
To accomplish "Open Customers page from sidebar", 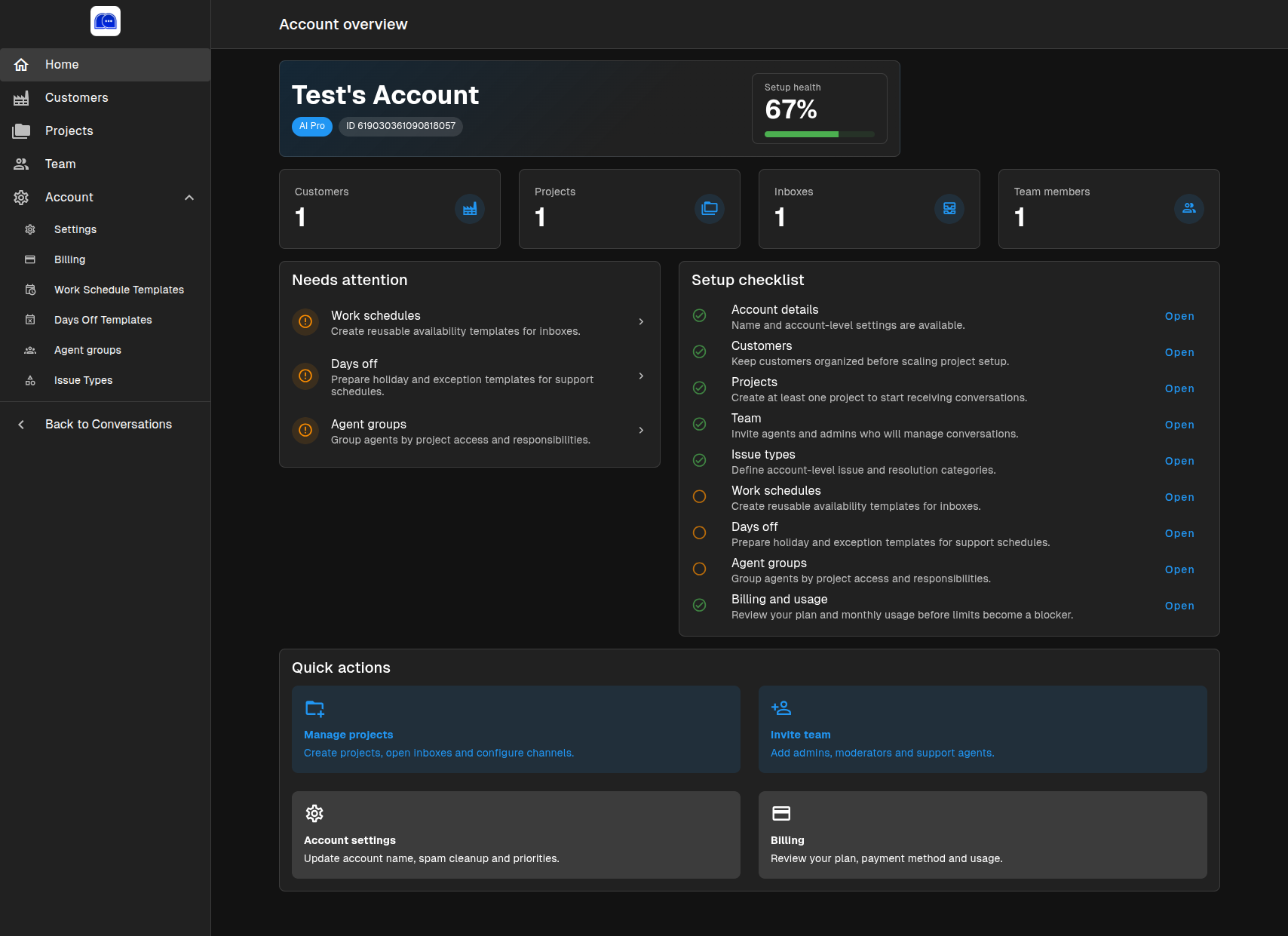I will (106, 98).
